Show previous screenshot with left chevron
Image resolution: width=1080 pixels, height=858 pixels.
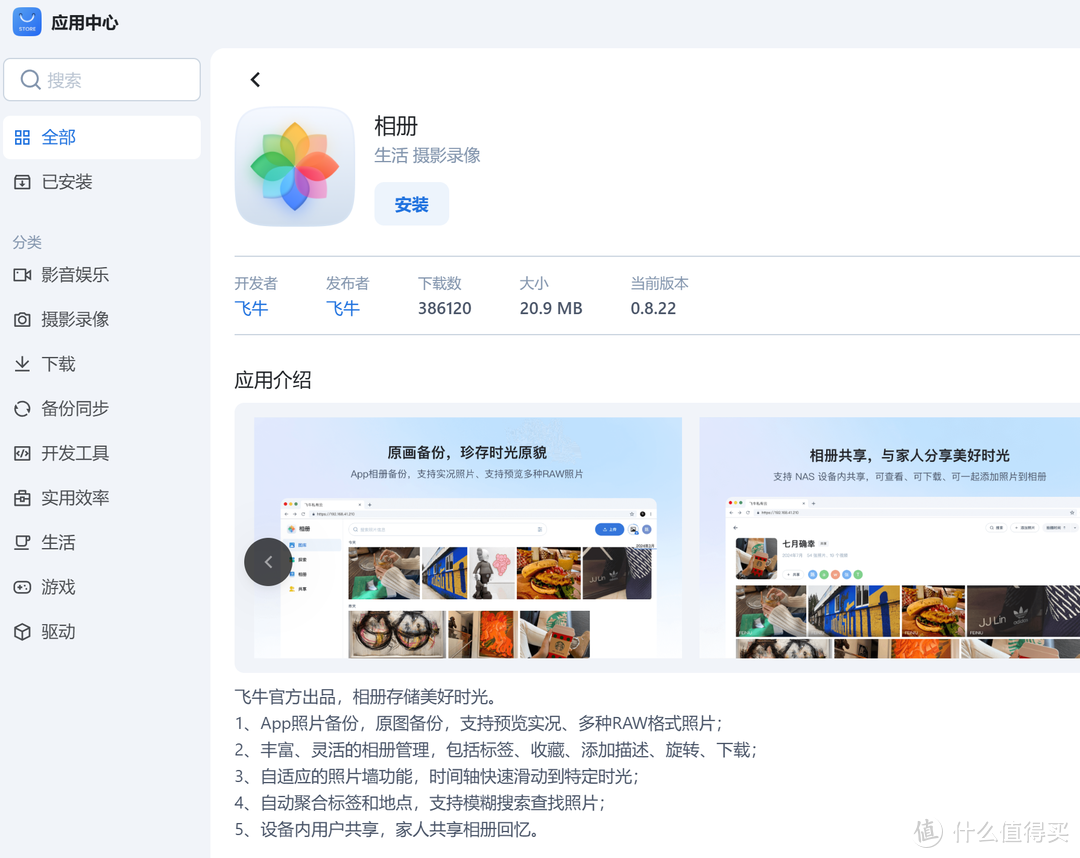(267, 562)
